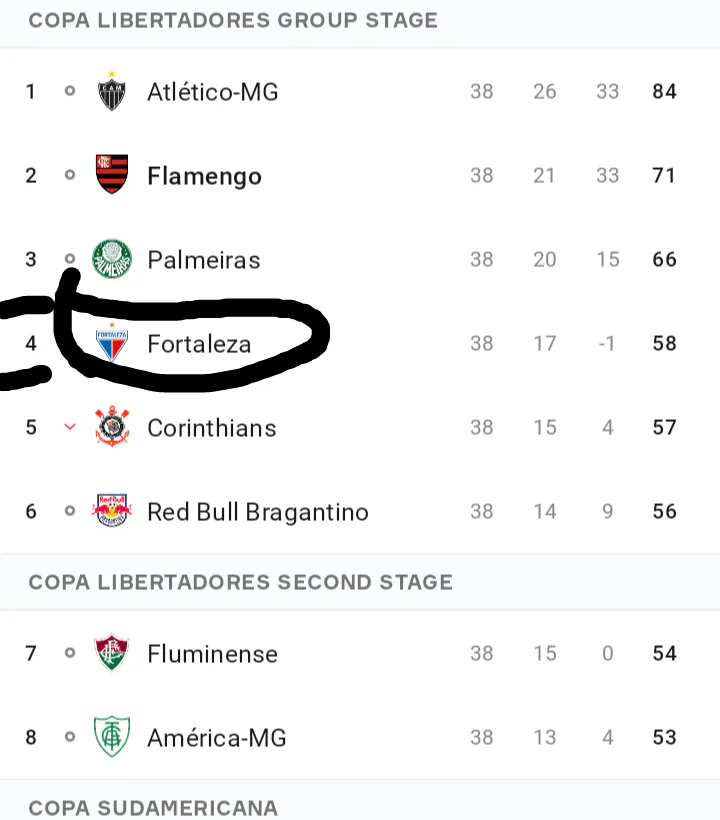Tap Atlético-MG's 84 points value
This screenshot has height=820, width=720.
click(x=665, y=92)
